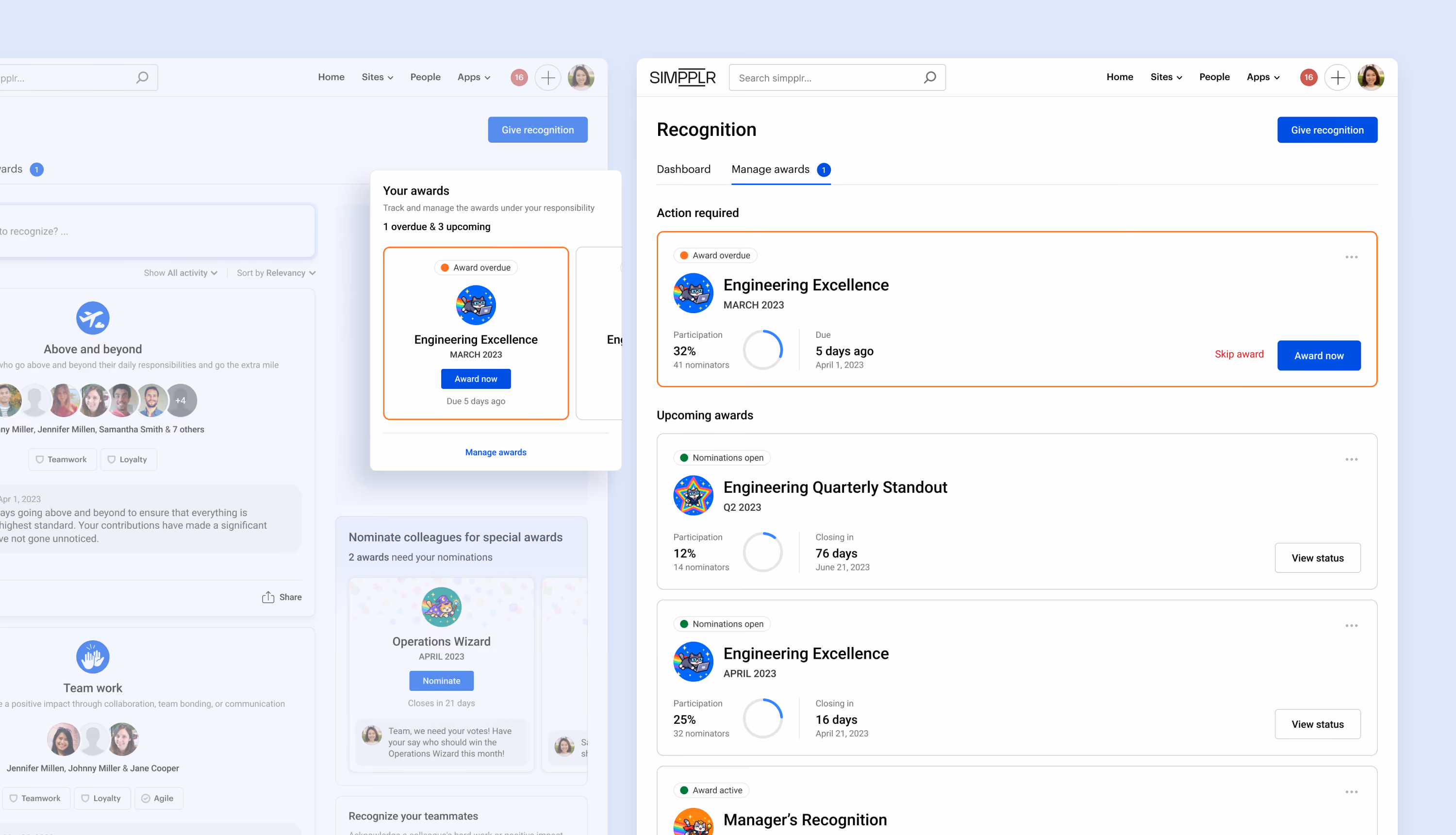Click the Engineering Excellence March 2023 badge icon
This screenshot has height=835, width=1456.
tap(693, 293)
